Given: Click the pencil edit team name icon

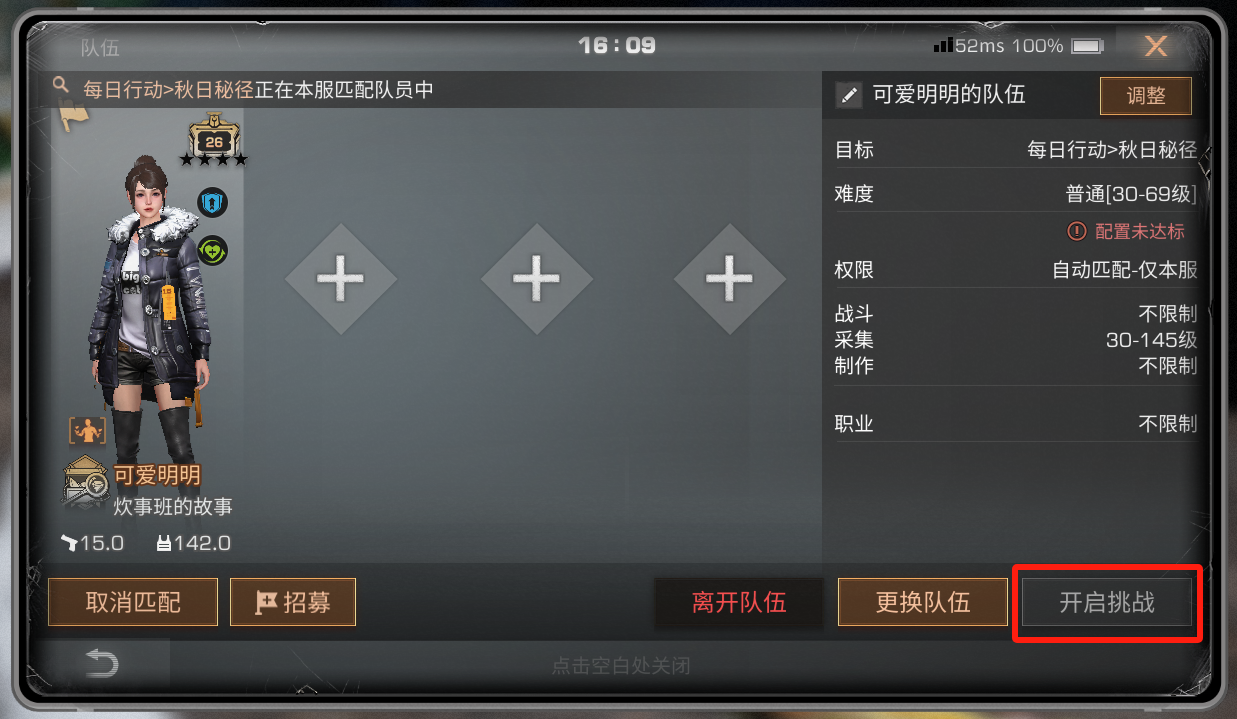Looking at the screenshot, I should 848,95.
